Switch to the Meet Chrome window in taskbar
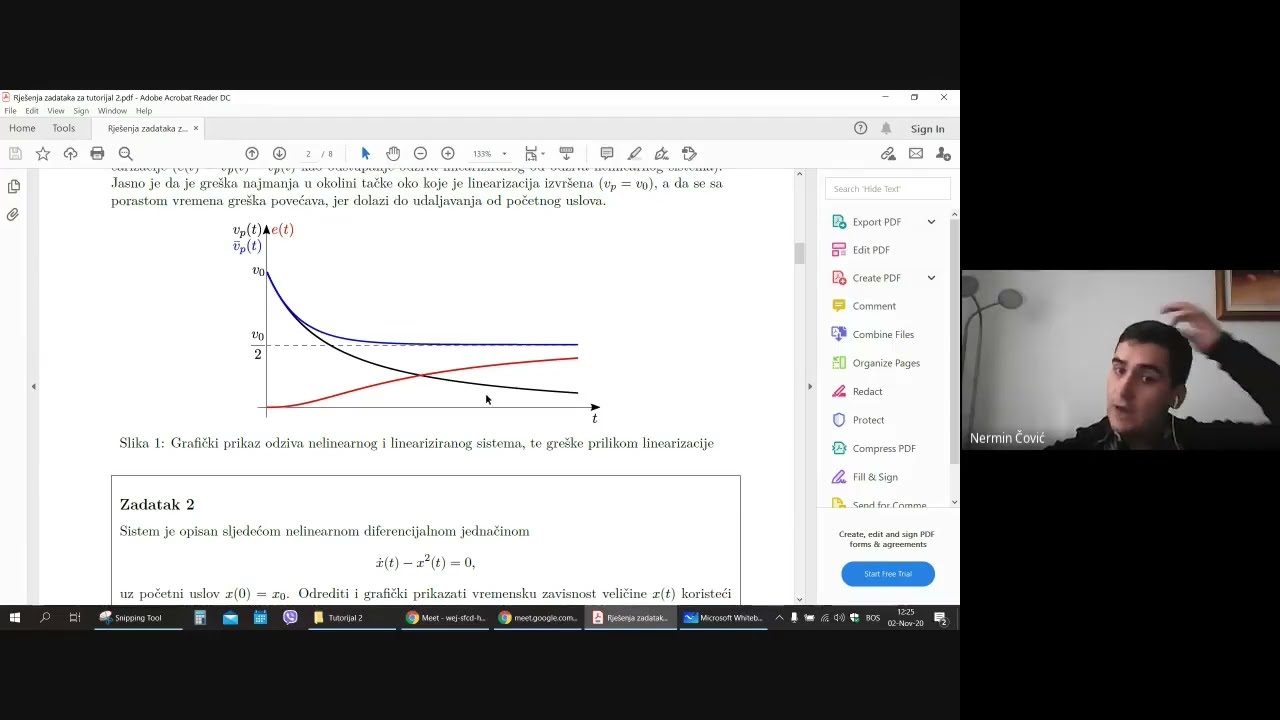1280x720 pixels. 446,618
